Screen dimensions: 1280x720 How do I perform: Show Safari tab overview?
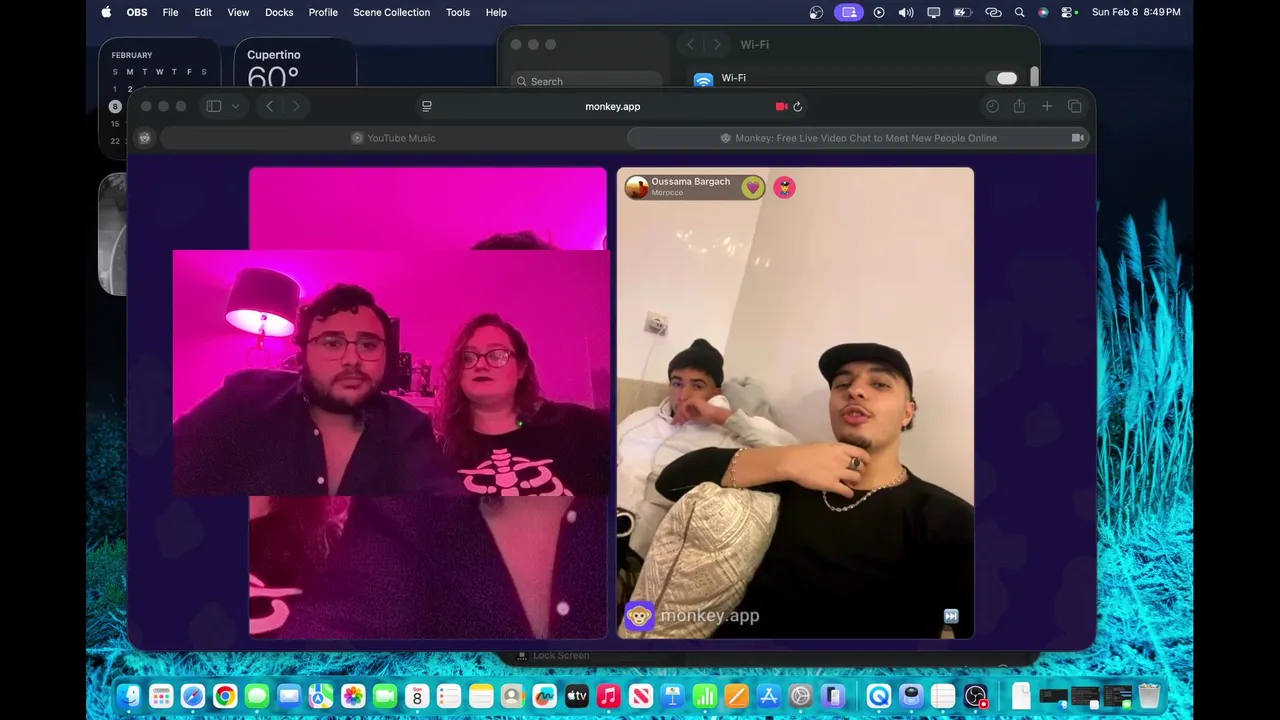click(x=1075, y=106)
